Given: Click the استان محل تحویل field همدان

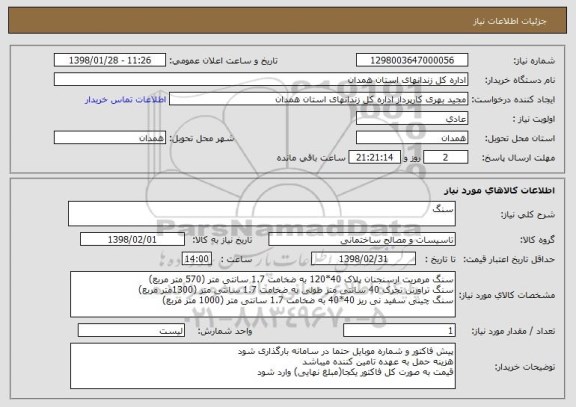Looking at the screenshot, I should tap(412, 138).
